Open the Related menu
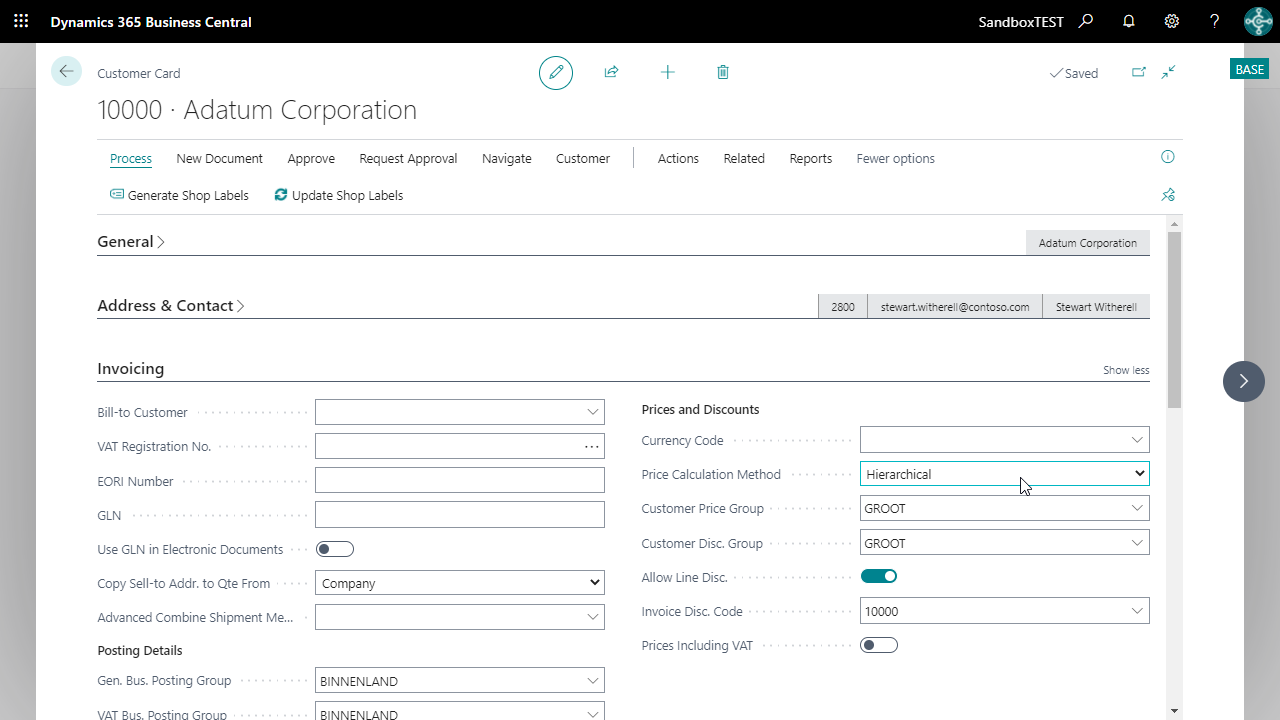Image resolution: width=1280 pixels, height=720 pixels. click(744, 158)
